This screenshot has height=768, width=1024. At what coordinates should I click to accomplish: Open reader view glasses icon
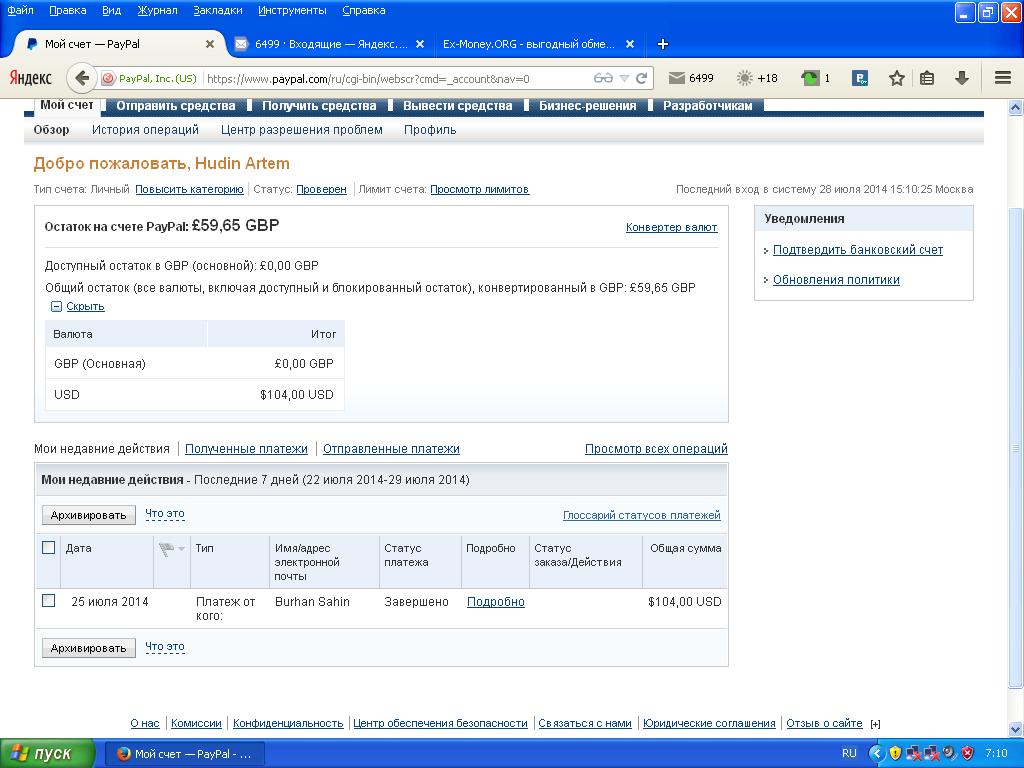[603, 78]
